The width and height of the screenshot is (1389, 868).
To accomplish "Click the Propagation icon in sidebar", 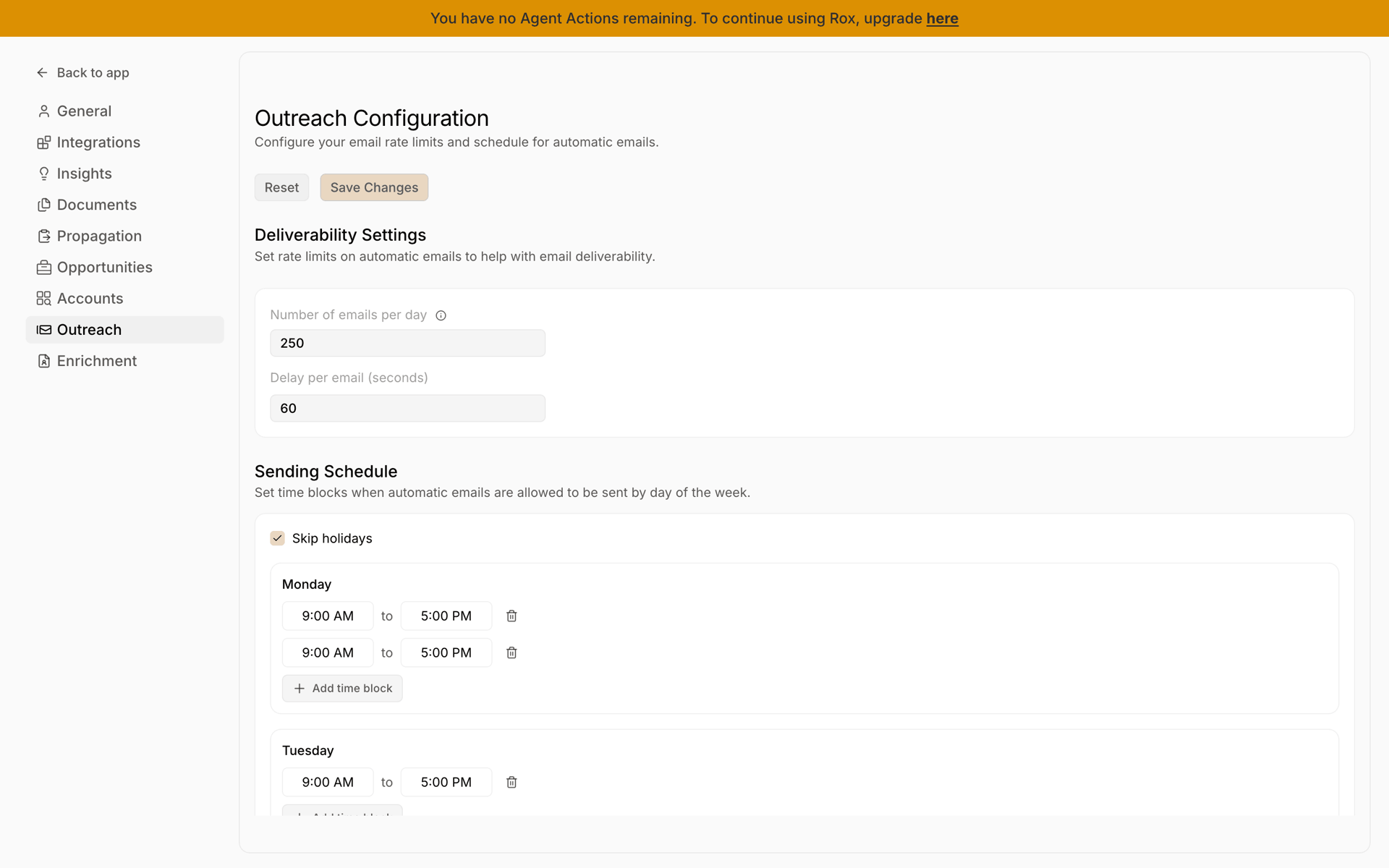I will tap(44, 236).
